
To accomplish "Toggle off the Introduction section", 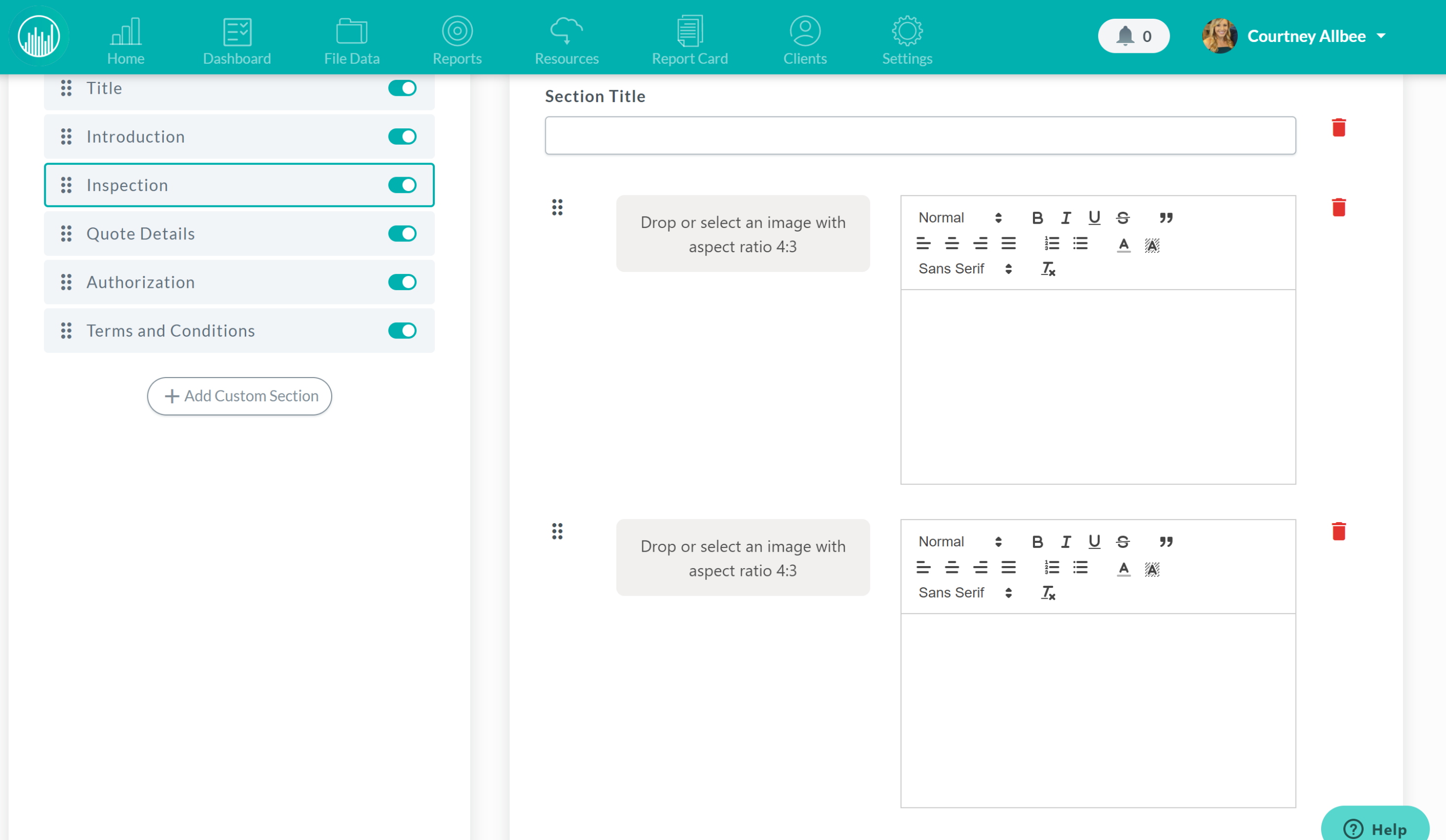I will click(402, 137).
